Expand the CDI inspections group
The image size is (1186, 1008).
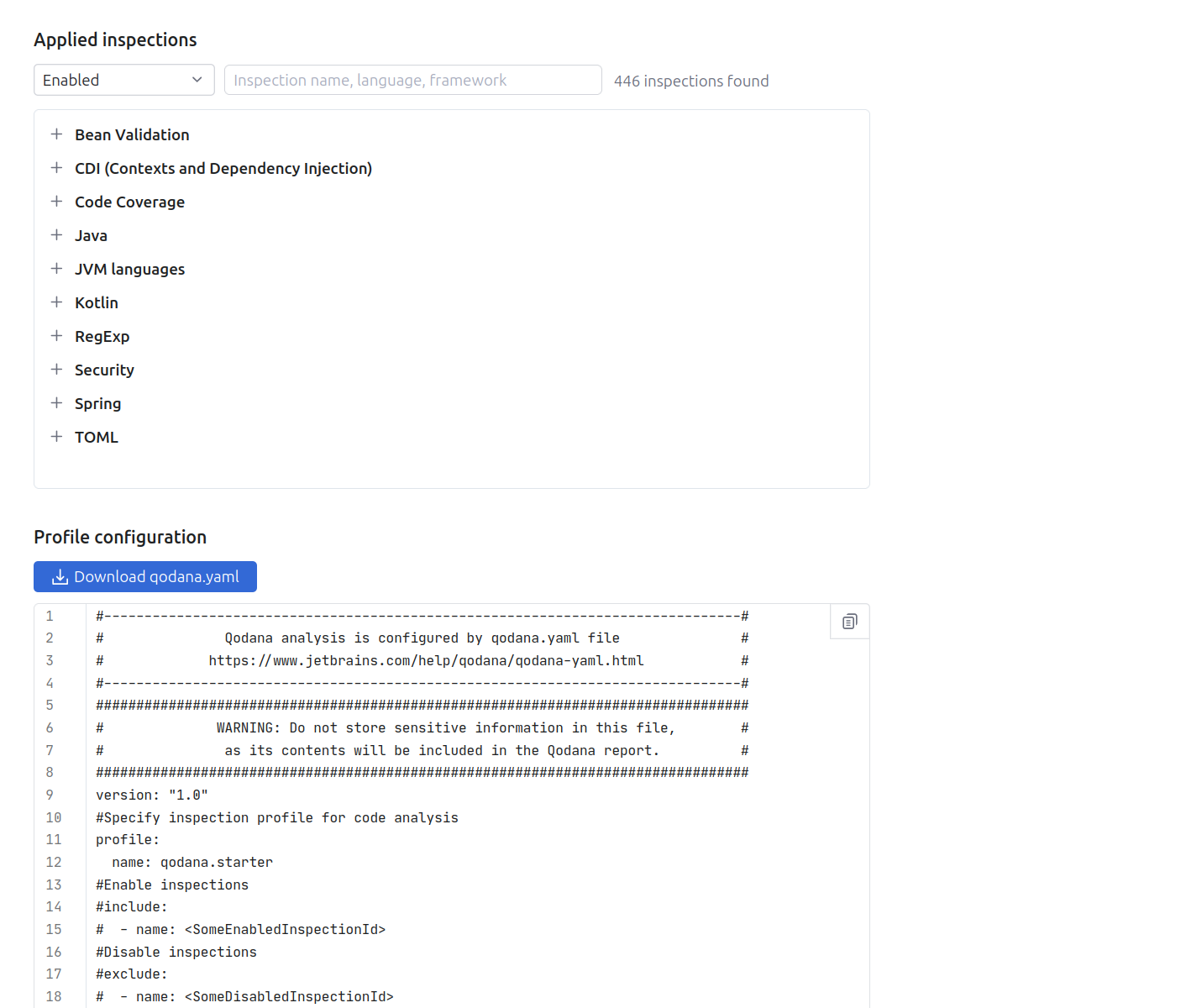point(56,168)
